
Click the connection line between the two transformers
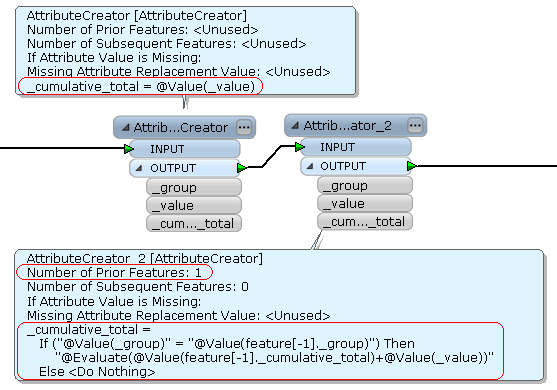[272, 156]
